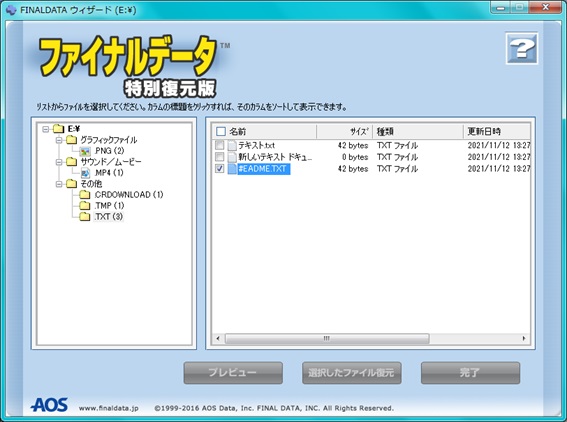Screen dimensions: 567x422
Task: Select the サウンド/ムービー tree label
Action: pos(111,162)
